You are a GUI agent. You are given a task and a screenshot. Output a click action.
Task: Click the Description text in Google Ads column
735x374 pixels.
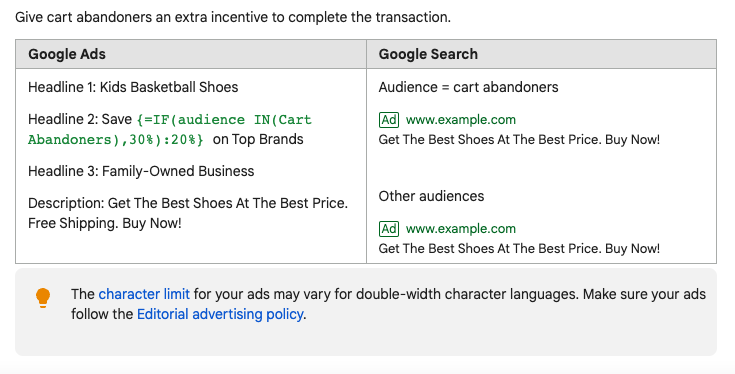point(188,213)
